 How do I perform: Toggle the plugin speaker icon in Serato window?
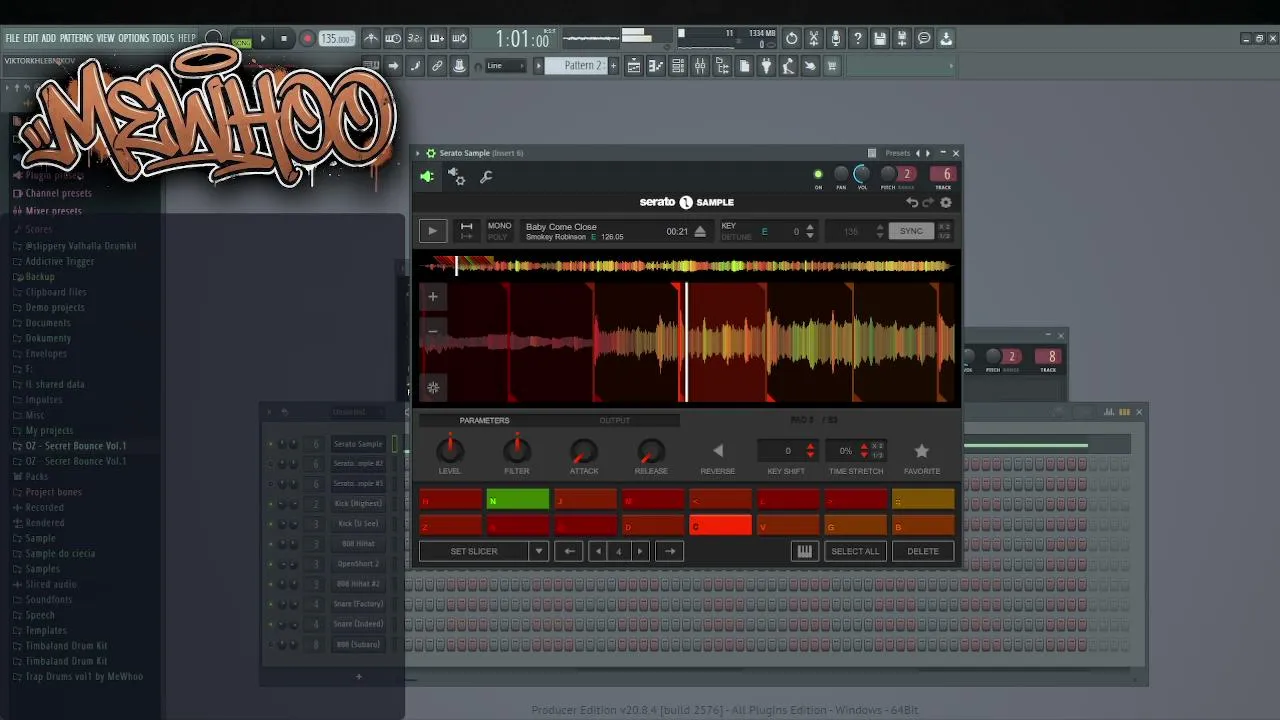point(427,177)
